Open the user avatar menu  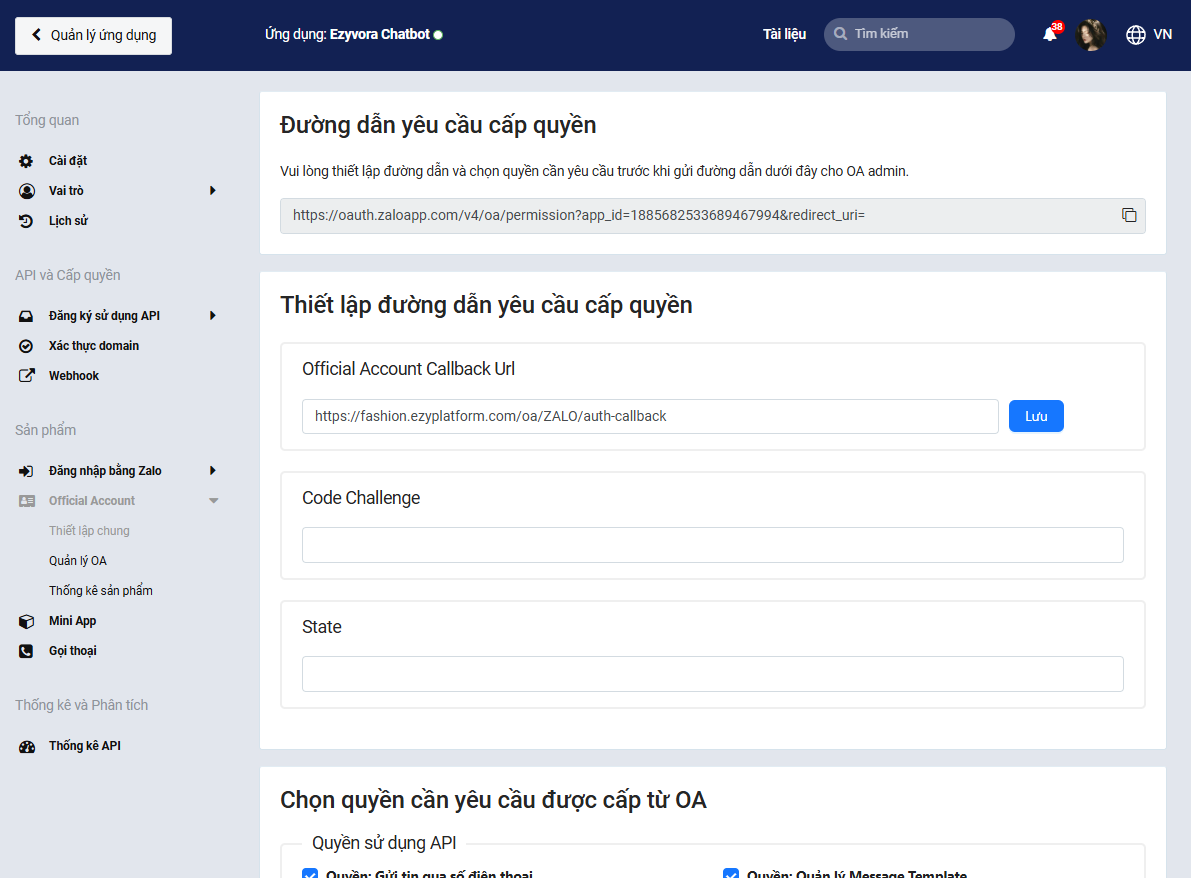pyautogui.click(x=1091, y=35)
